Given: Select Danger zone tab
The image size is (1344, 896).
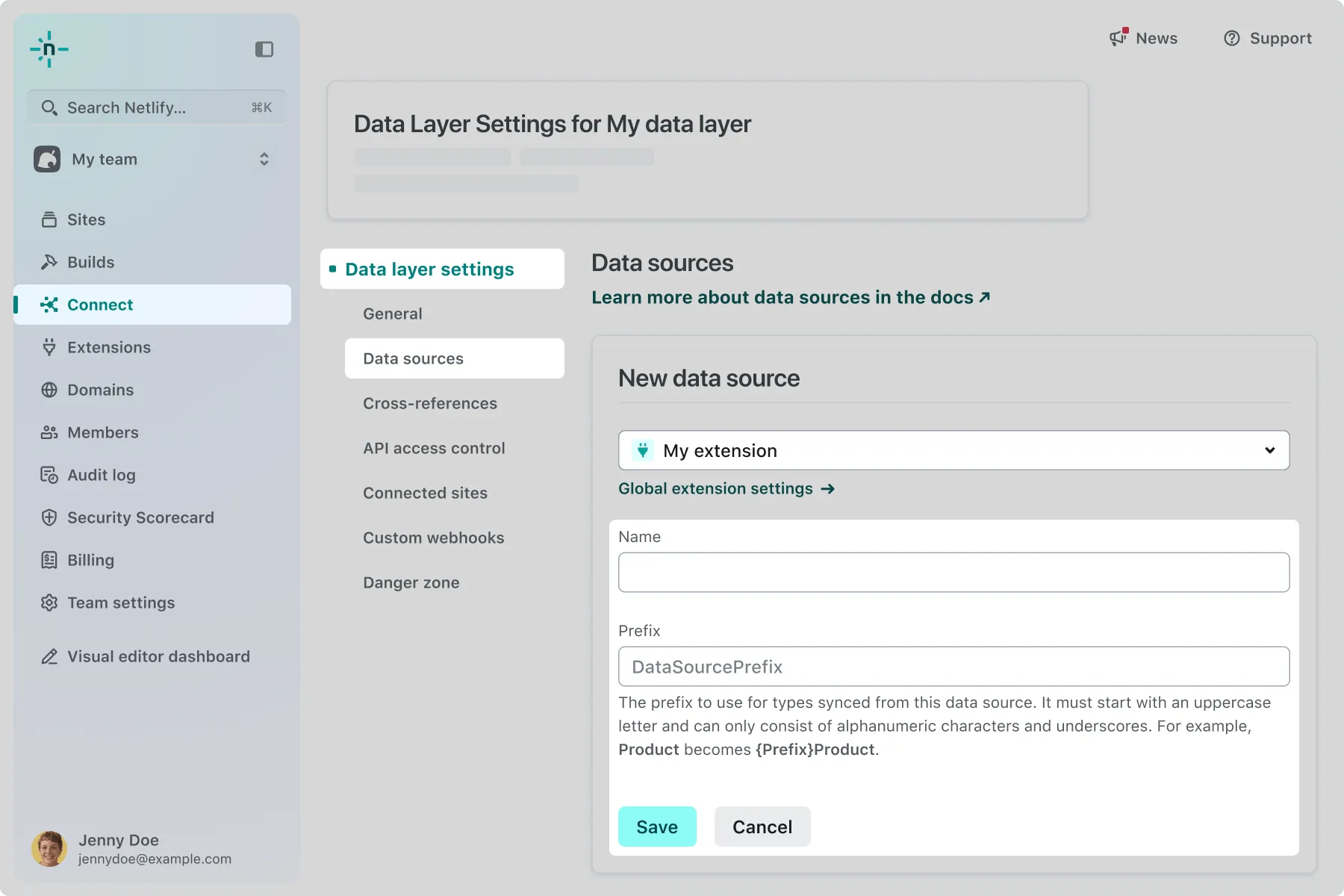Looking at the screenshot, I should (x=454, y=582).
